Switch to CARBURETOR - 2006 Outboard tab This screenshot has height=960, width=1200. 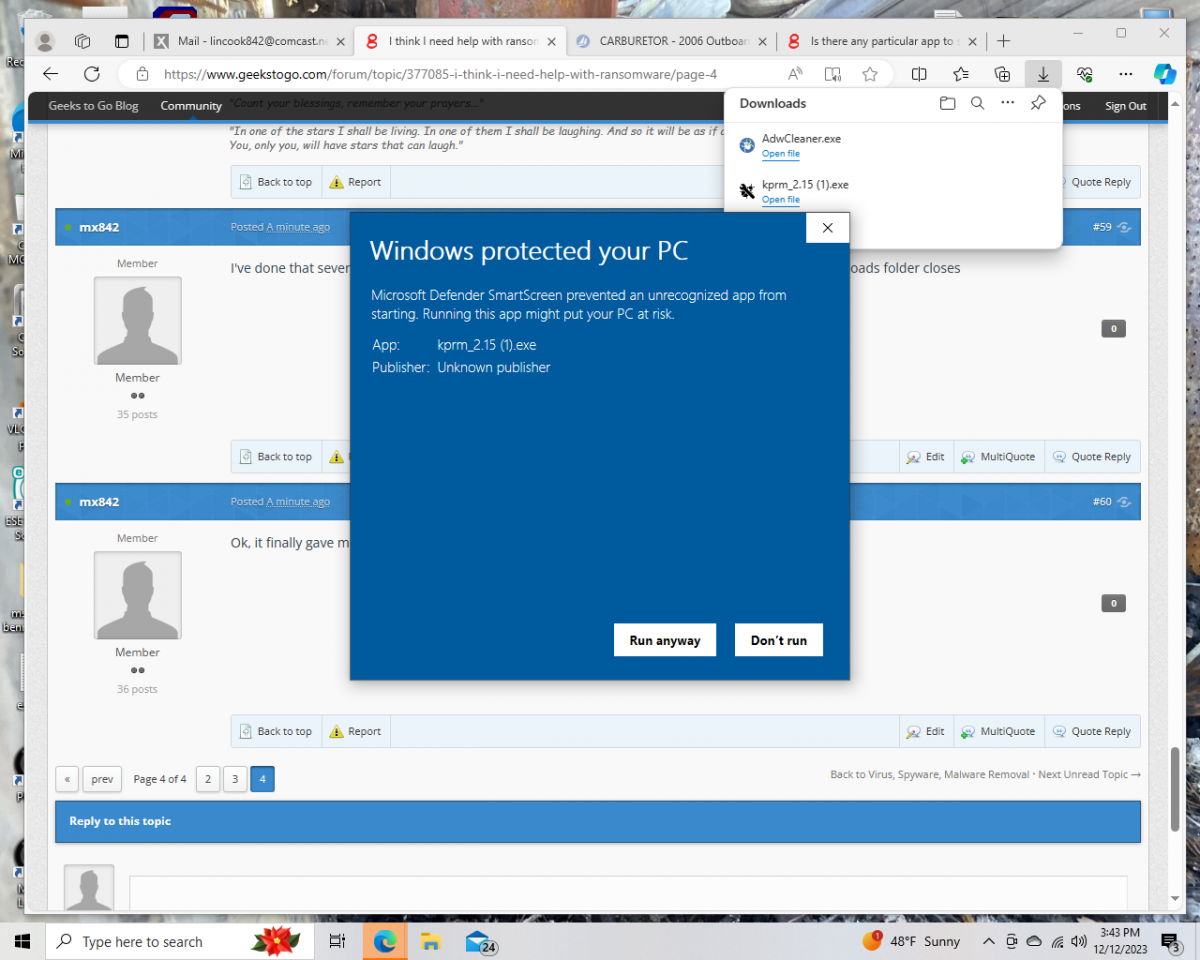coord(672,41)
